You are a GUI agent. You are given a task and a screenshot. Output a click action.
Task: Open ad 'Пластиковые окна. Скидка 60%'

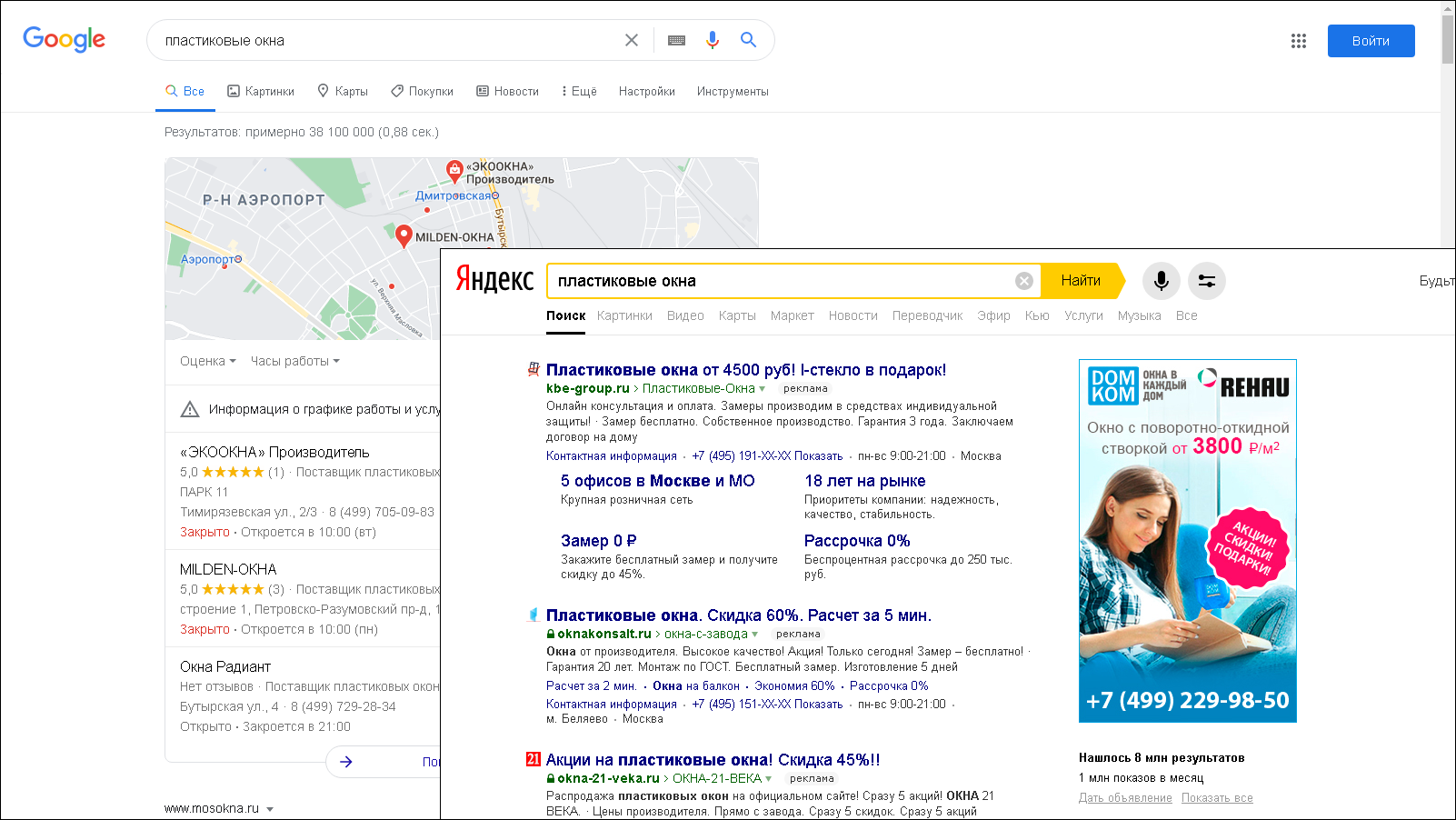pyautogui.click(x=739, y=615)
